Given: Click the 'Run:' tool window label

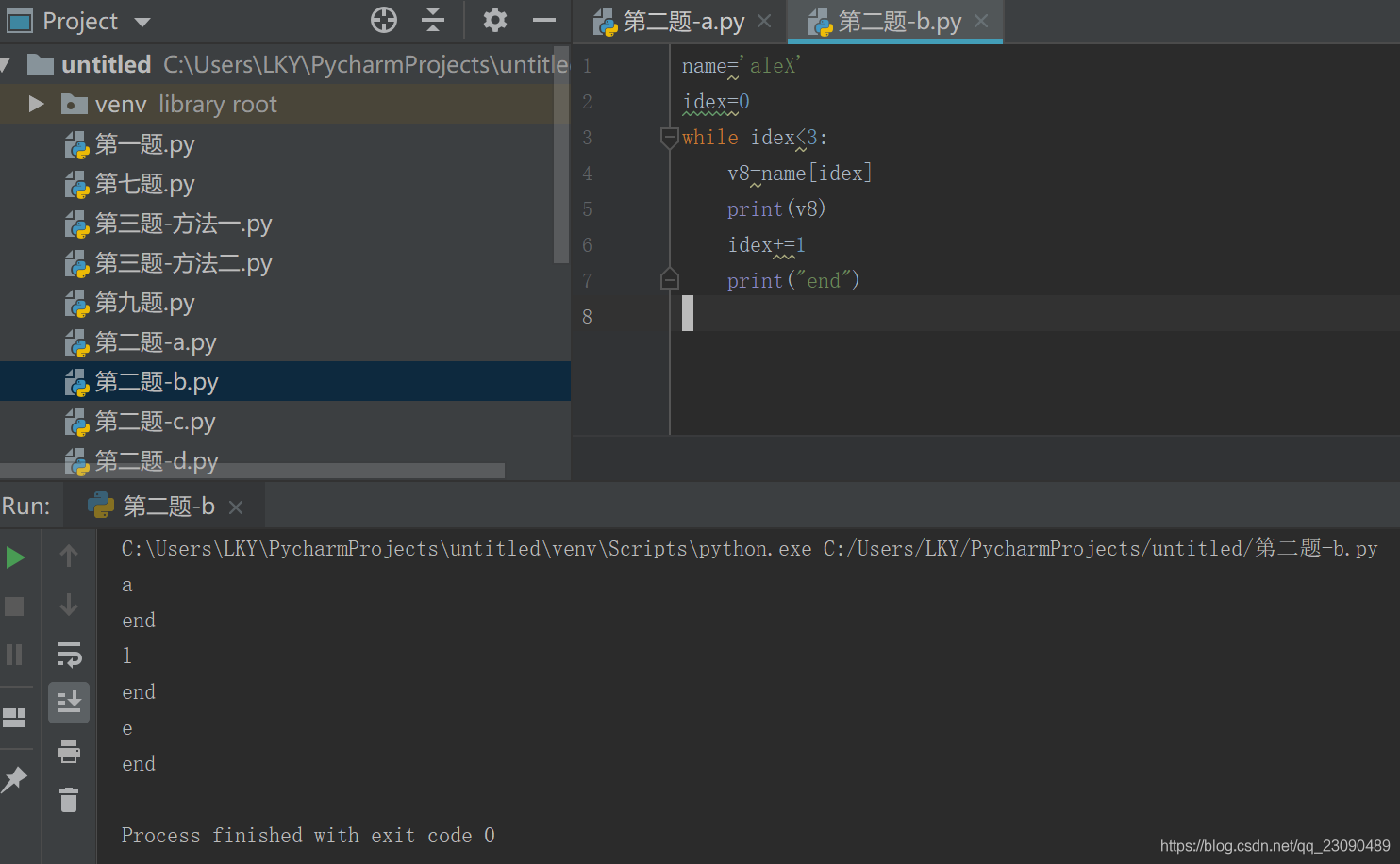Looking at the screenshot, I should tap(25, 507).
